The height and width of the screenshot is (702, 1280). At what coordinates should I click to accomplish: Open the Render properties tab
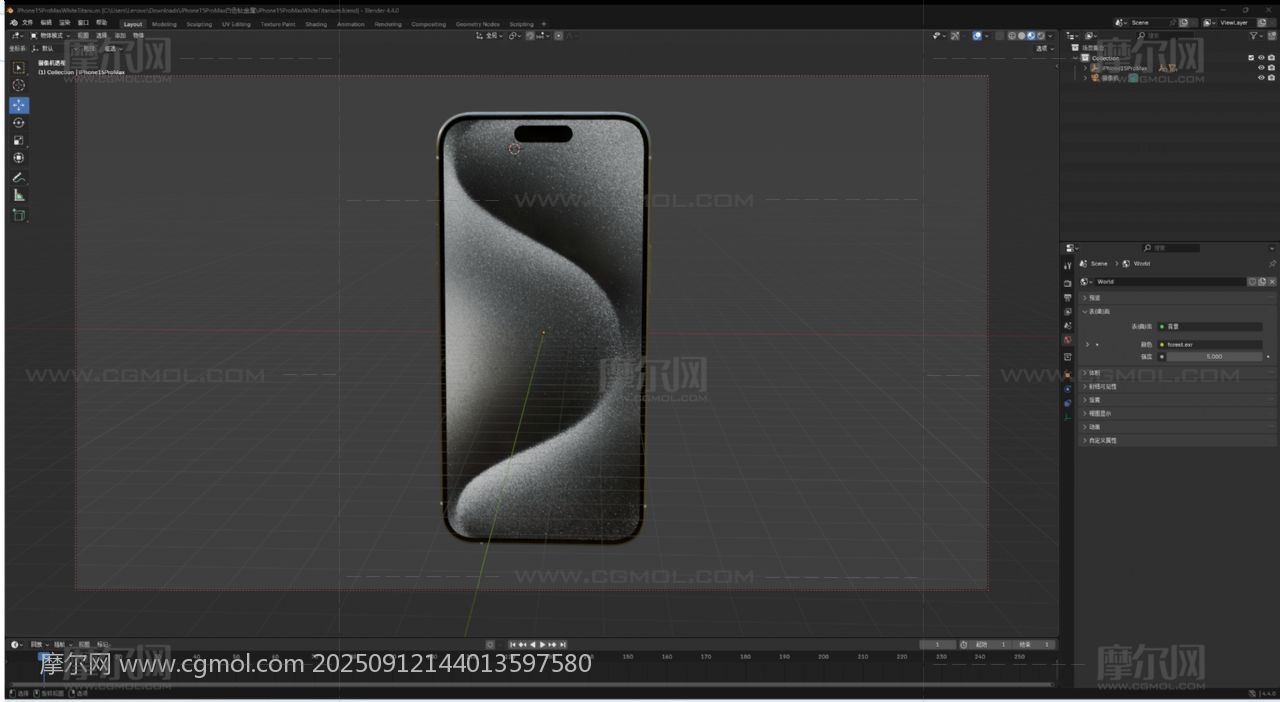click(x=1068, y=283)
